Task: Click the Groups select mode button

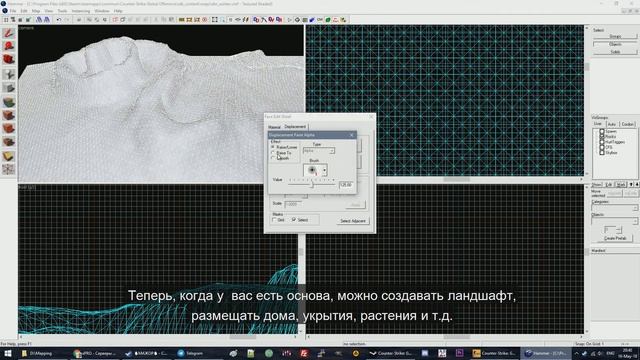Action: [x=615, y=36]
